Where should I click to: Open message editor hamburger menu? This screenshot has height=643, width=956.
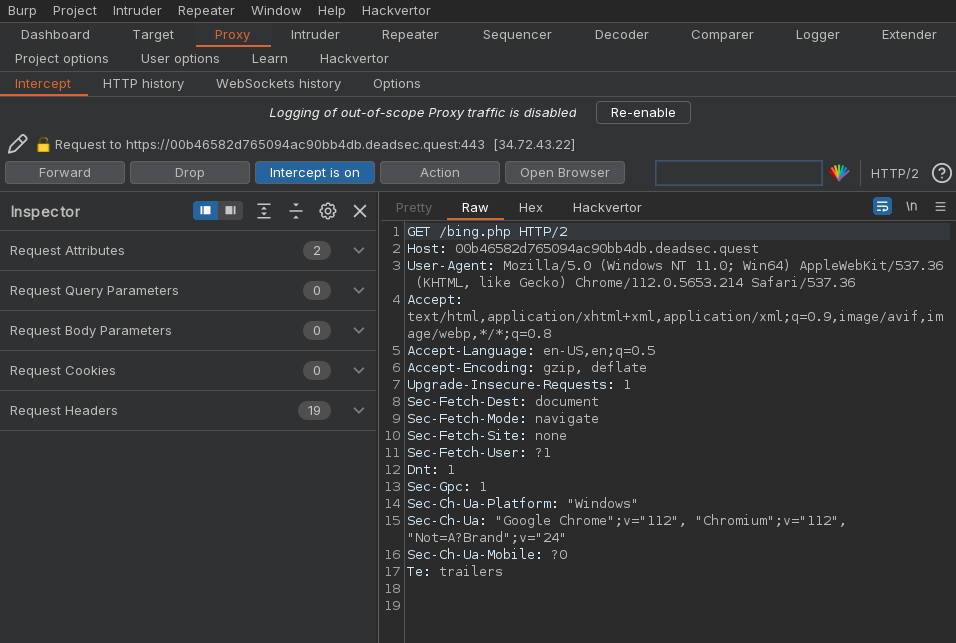tap(940, 207)
